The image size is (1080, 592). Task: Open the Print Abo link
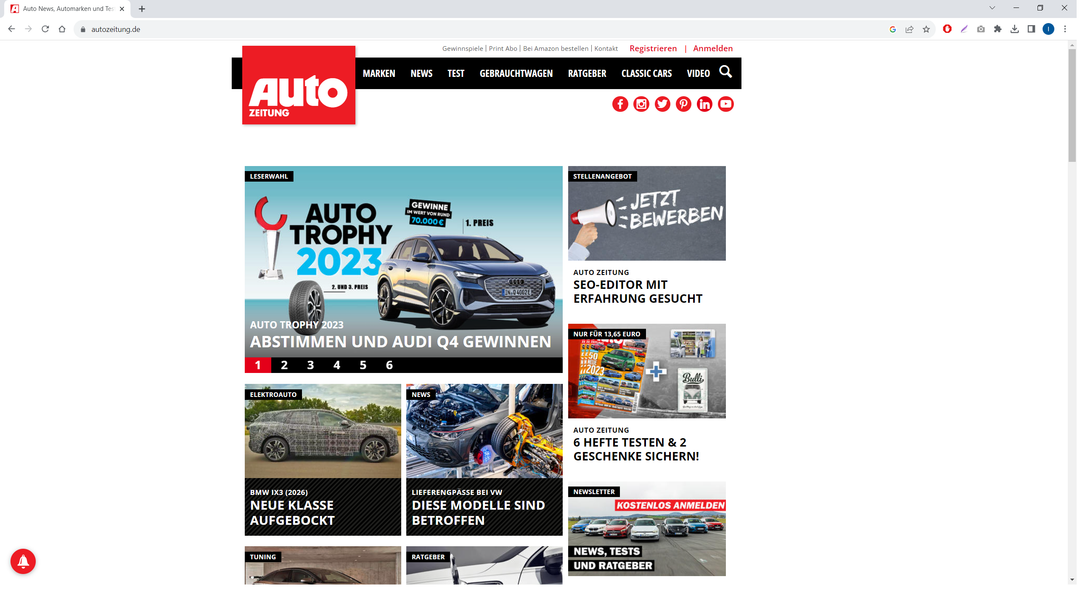(x=503, y=49)
